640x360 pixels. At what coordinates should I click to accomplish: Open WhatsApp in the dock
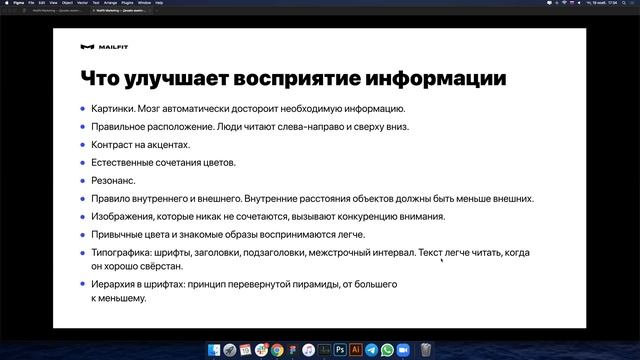pos(387,350)
